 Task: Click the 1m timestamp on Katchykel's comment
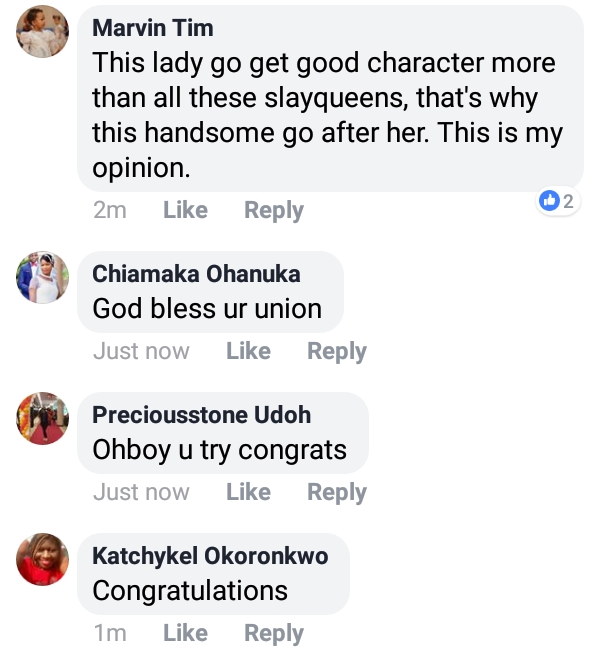(x=109, y=633)
